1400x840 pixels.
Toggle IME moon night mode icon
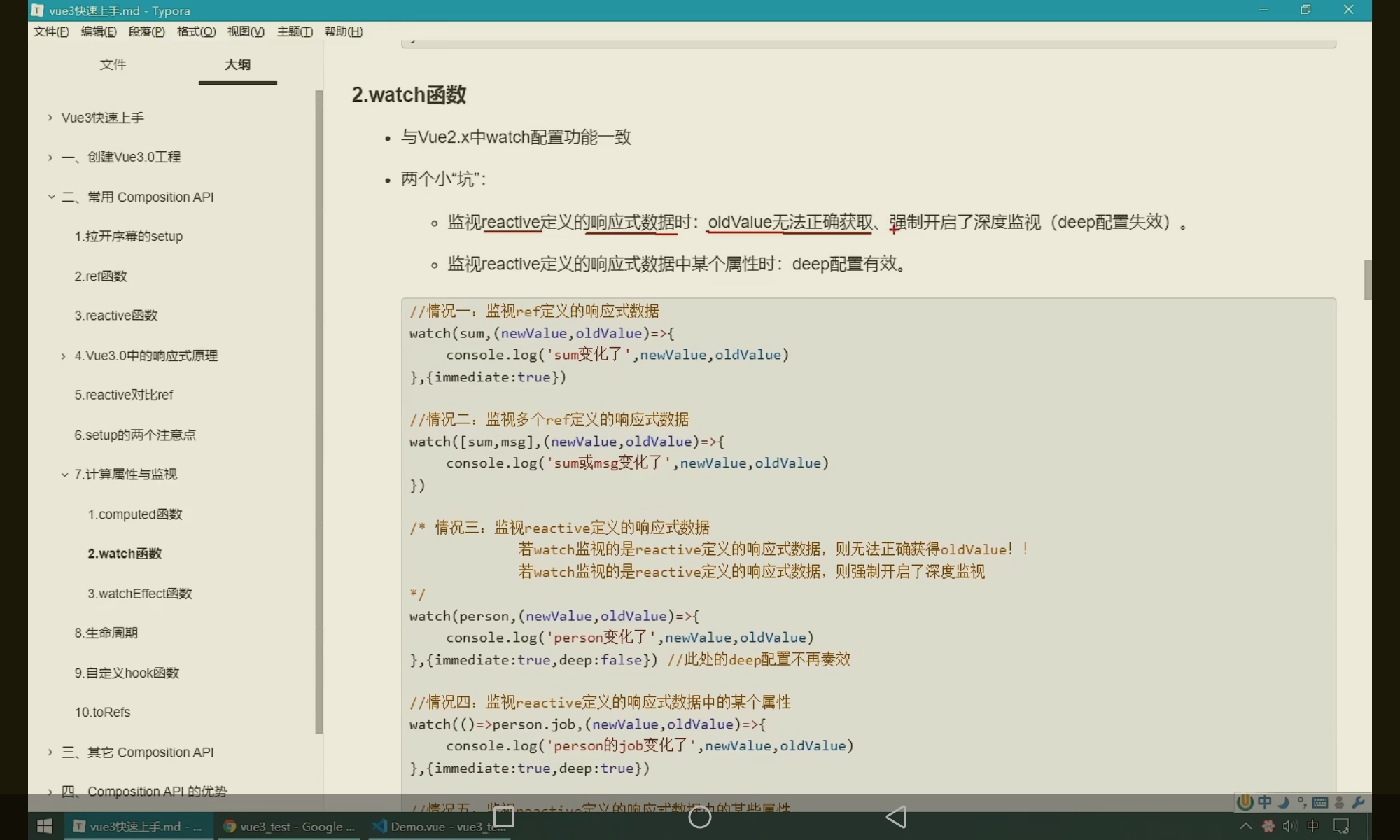(1283, 803)
